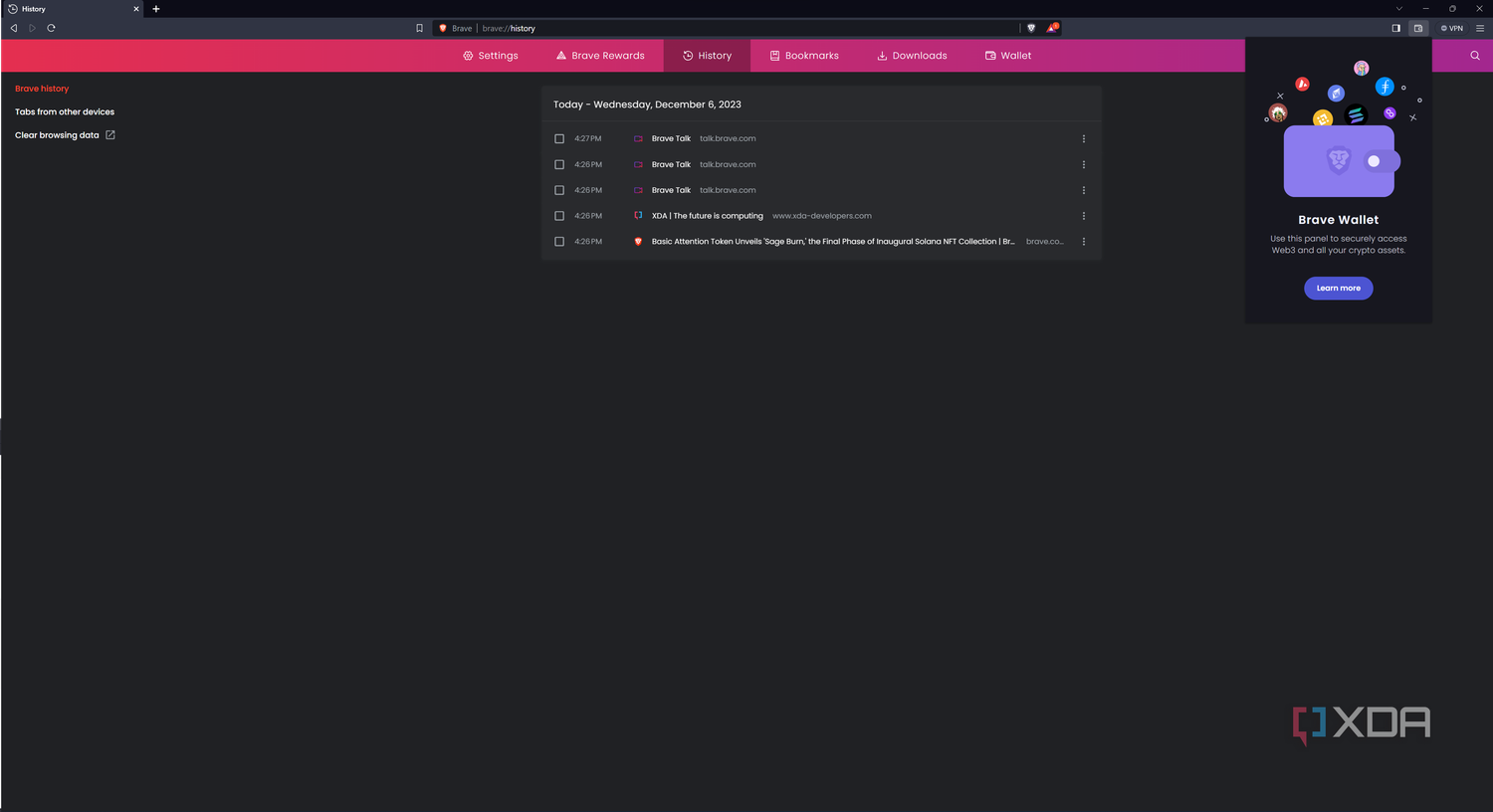
Task: Open Basic Attention Token Unveils 'Sage Burn' link
Action: pos(833,242)
